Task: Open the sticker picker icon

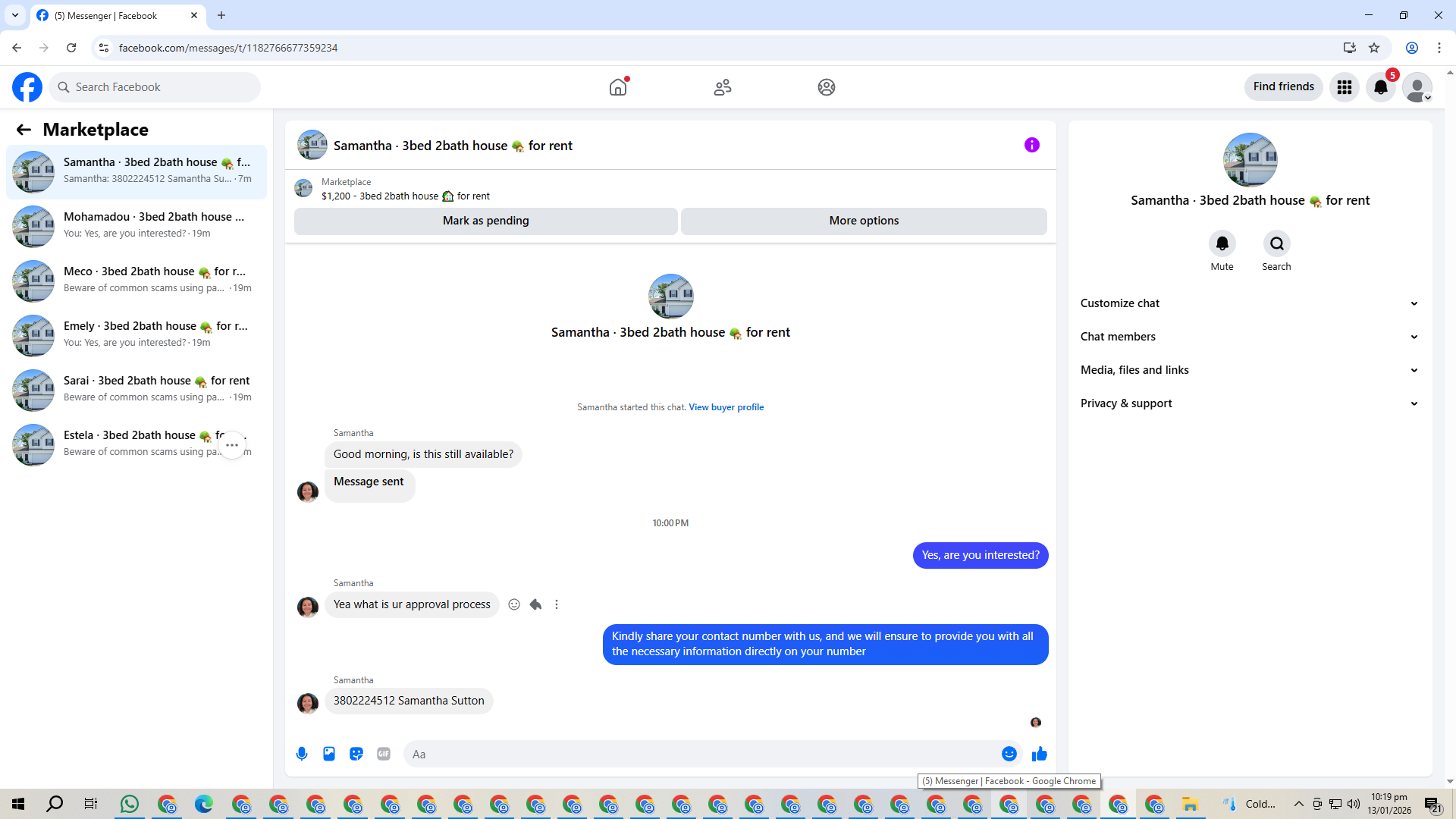Action: coord(356,754)
